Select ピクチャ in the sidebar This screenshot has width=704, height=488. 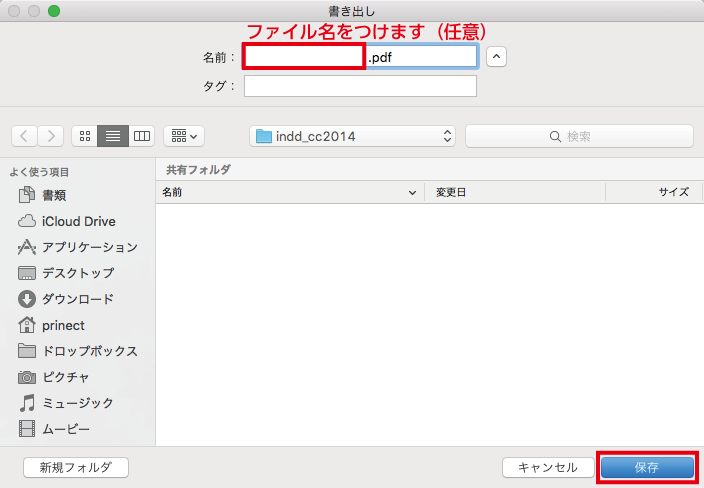coord(54,377)
